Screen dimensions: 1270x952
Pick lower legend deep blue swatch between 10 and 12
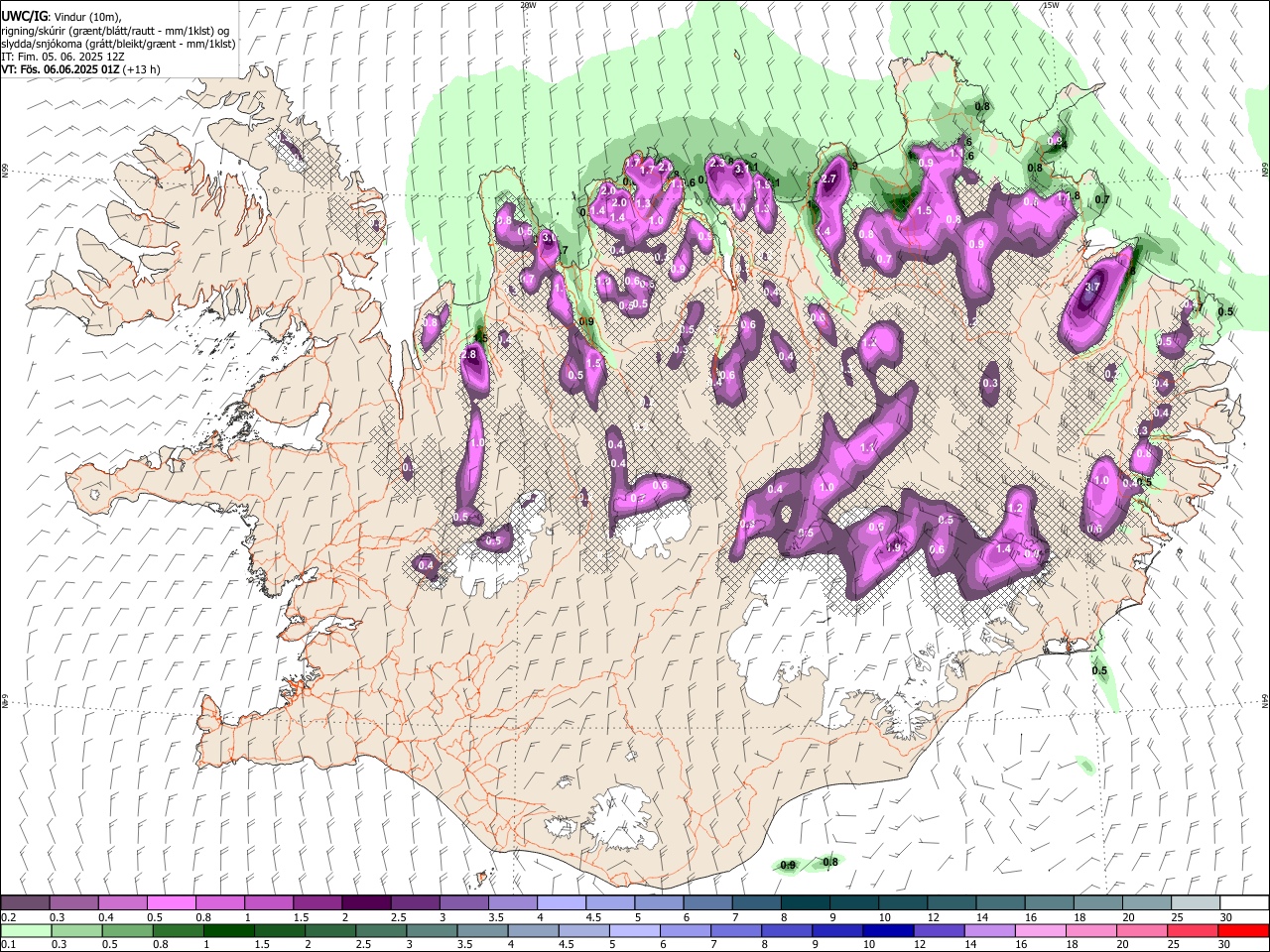pyautogui.click(x=887, y=930)
